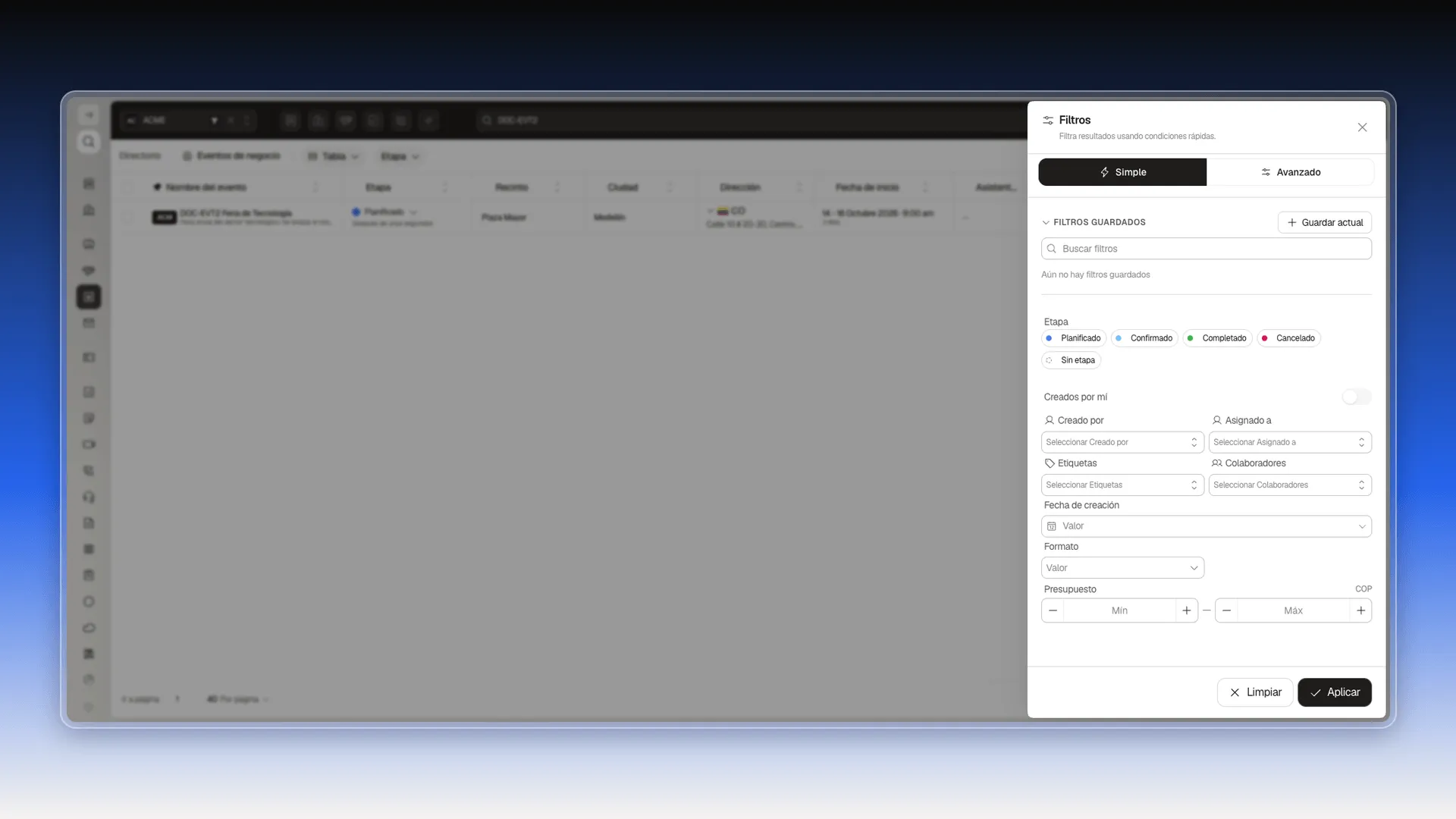The width and height of the screenshot is (1456, 819).
Task: Toggle the Planificado stage chip
Action: (x=1073, y=338)
